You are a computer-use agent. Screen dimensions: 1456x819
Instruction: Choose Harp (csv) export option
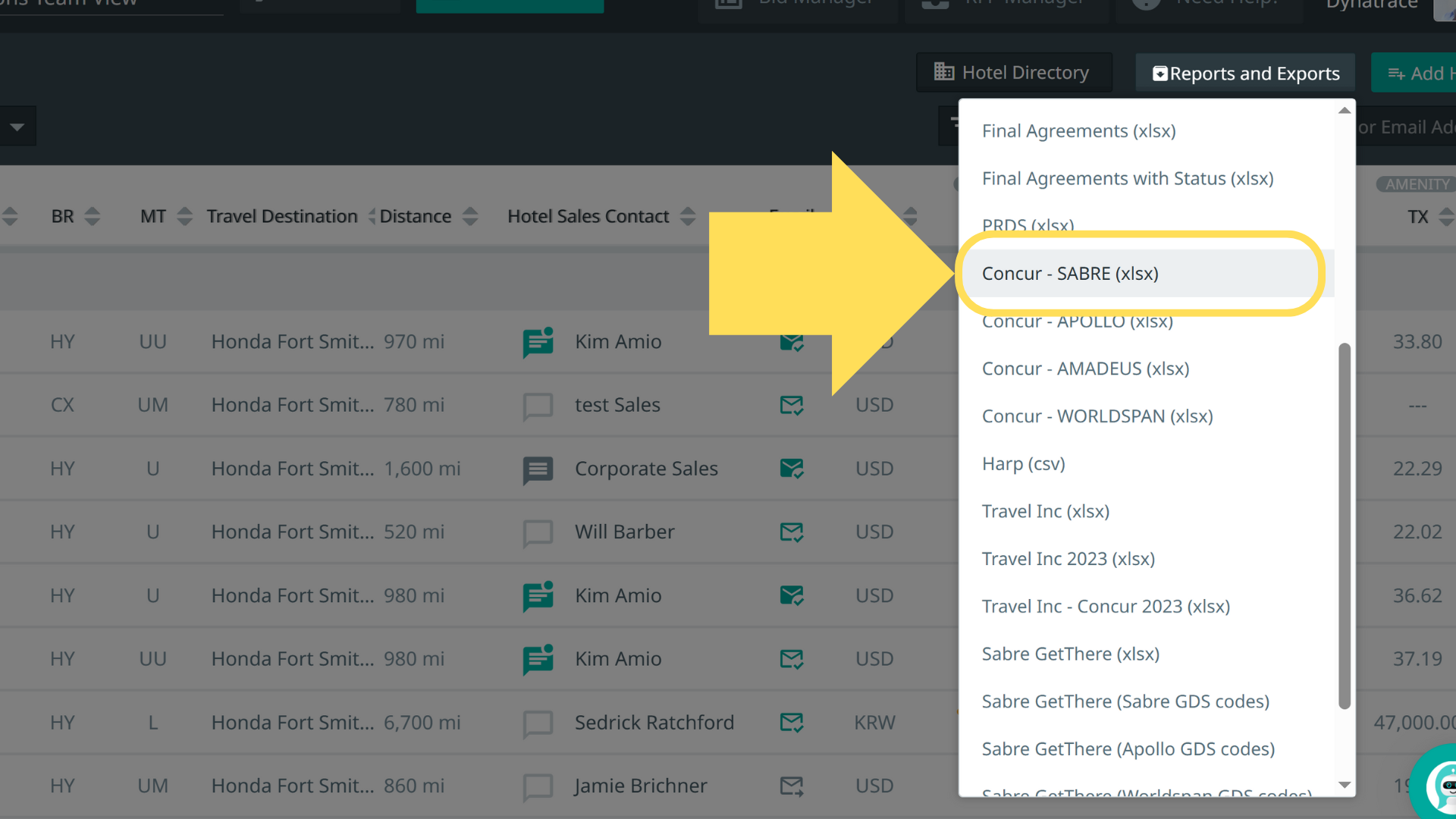pyautogui.click(x=1023, y=464)
